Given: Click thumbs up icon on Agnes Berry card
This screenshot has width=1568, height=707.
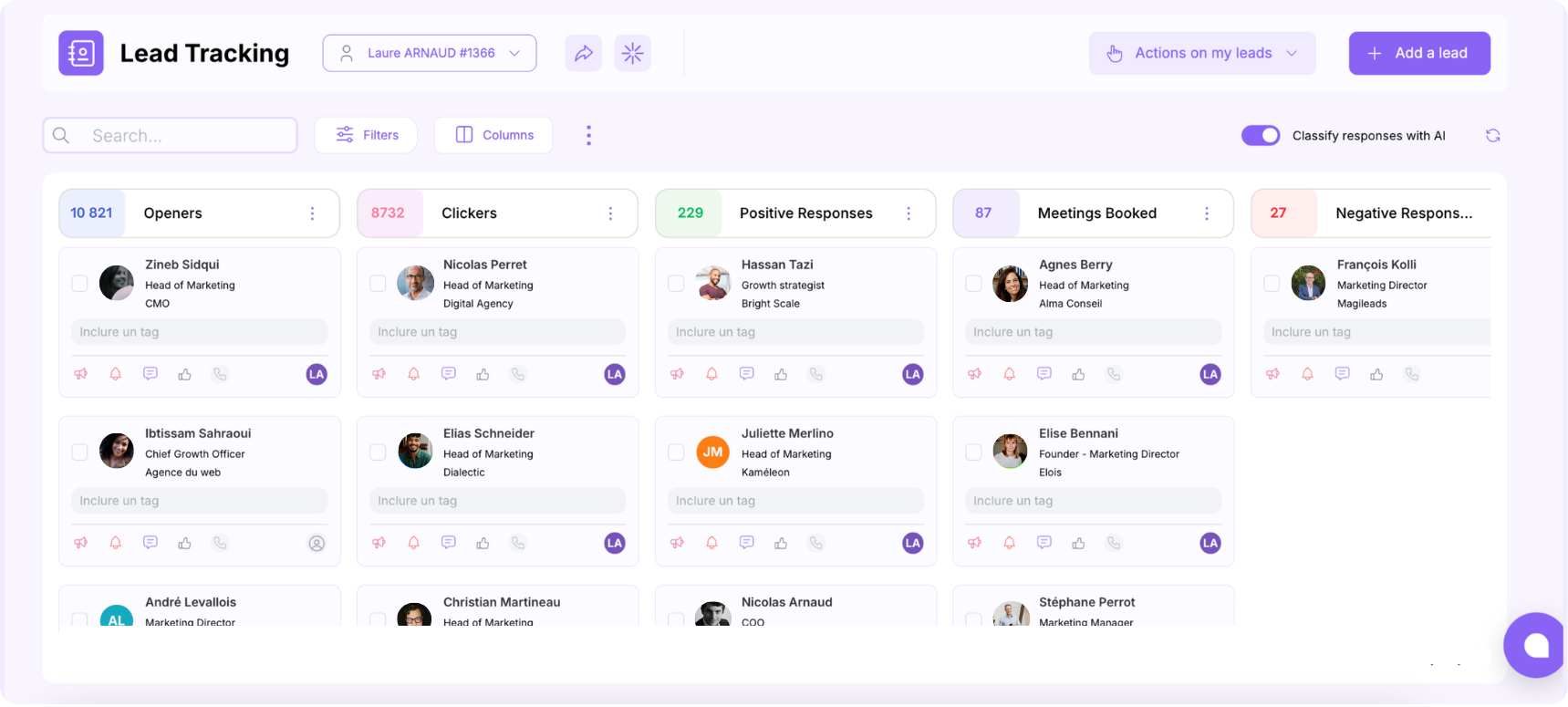Looking at the screenshot, I should 1078,374.
